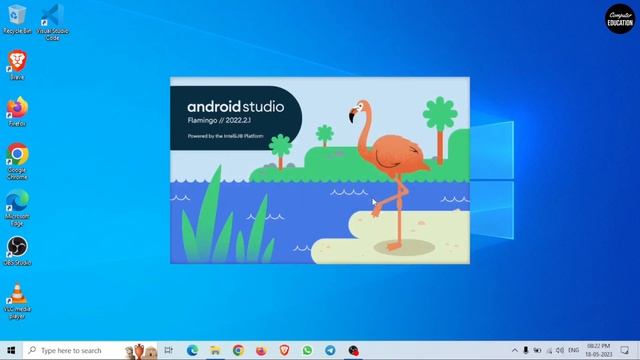Launch Brave browser from the taskbar

(284, 350)
